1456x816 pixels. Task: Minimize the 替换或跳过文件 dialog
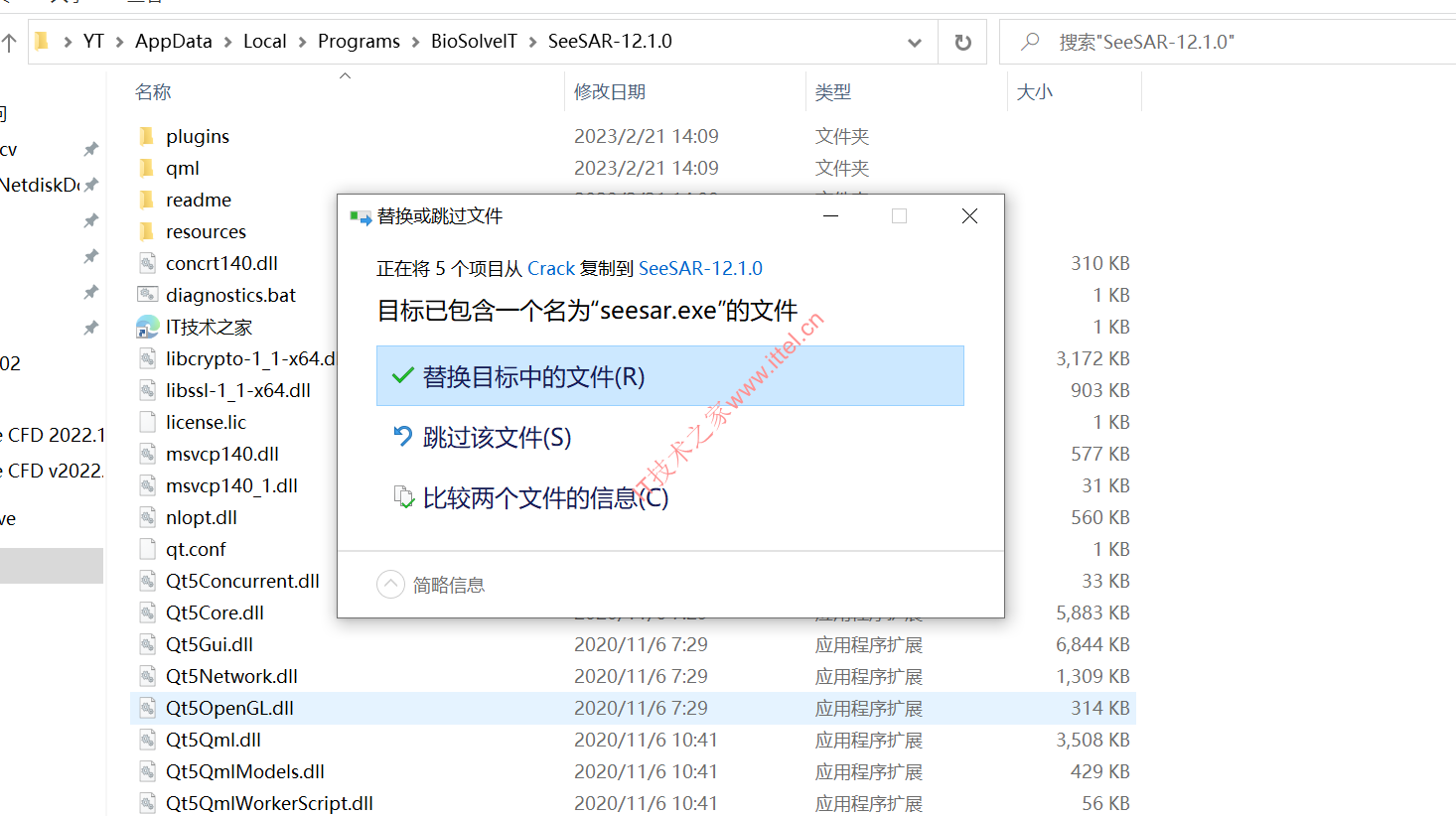831,216
